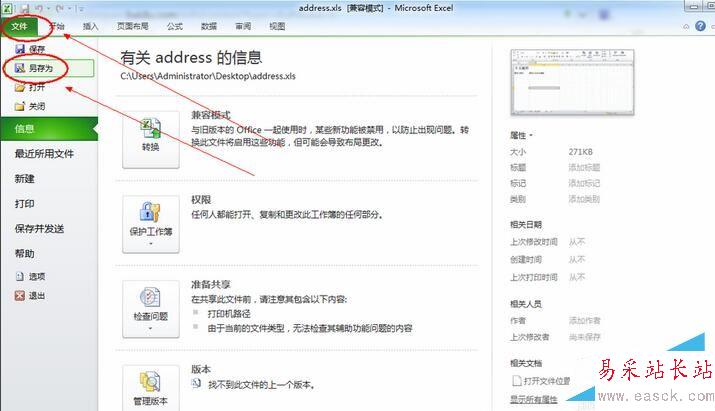Click the 显示所有属性 link
Viewport: 715px width, 411px height.
pos(534,400)
